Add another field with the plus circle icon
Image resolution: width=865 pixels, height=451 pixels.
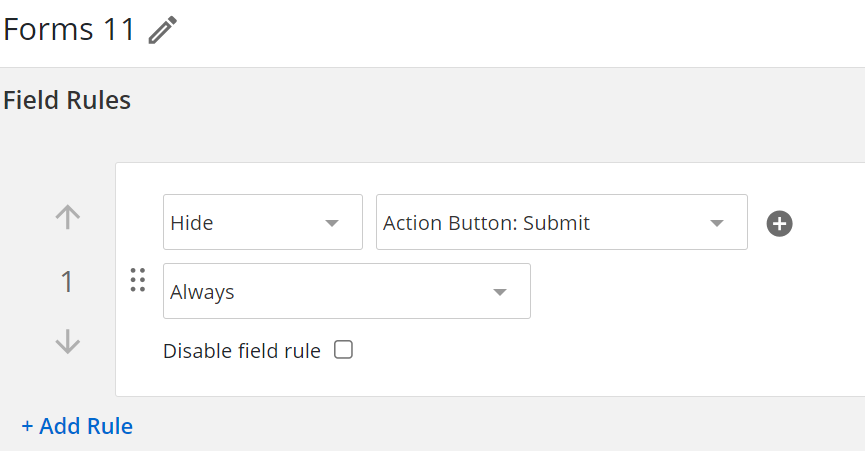(779, 223)
